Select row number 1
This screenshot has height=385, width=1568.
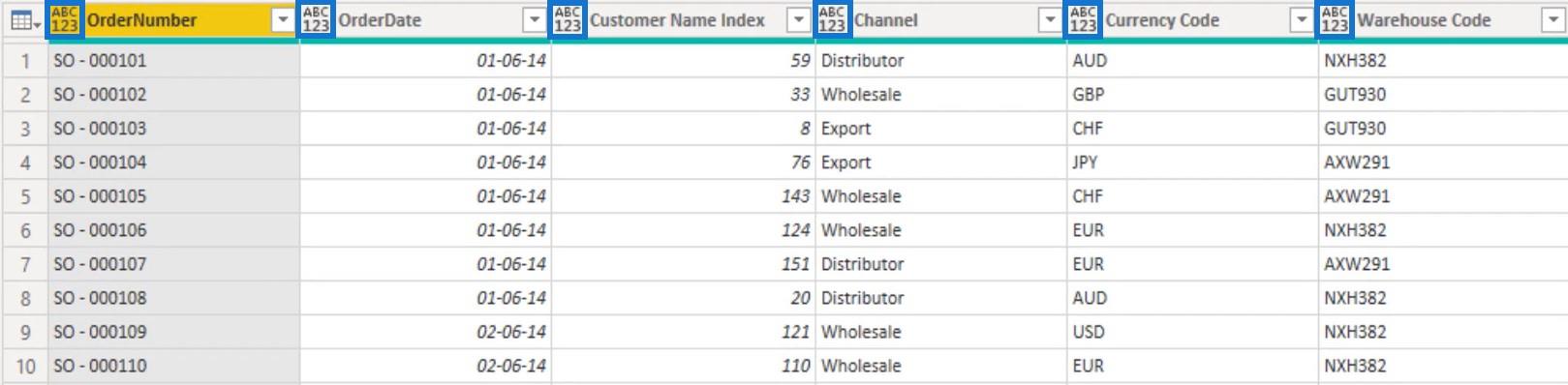(25, 60)
